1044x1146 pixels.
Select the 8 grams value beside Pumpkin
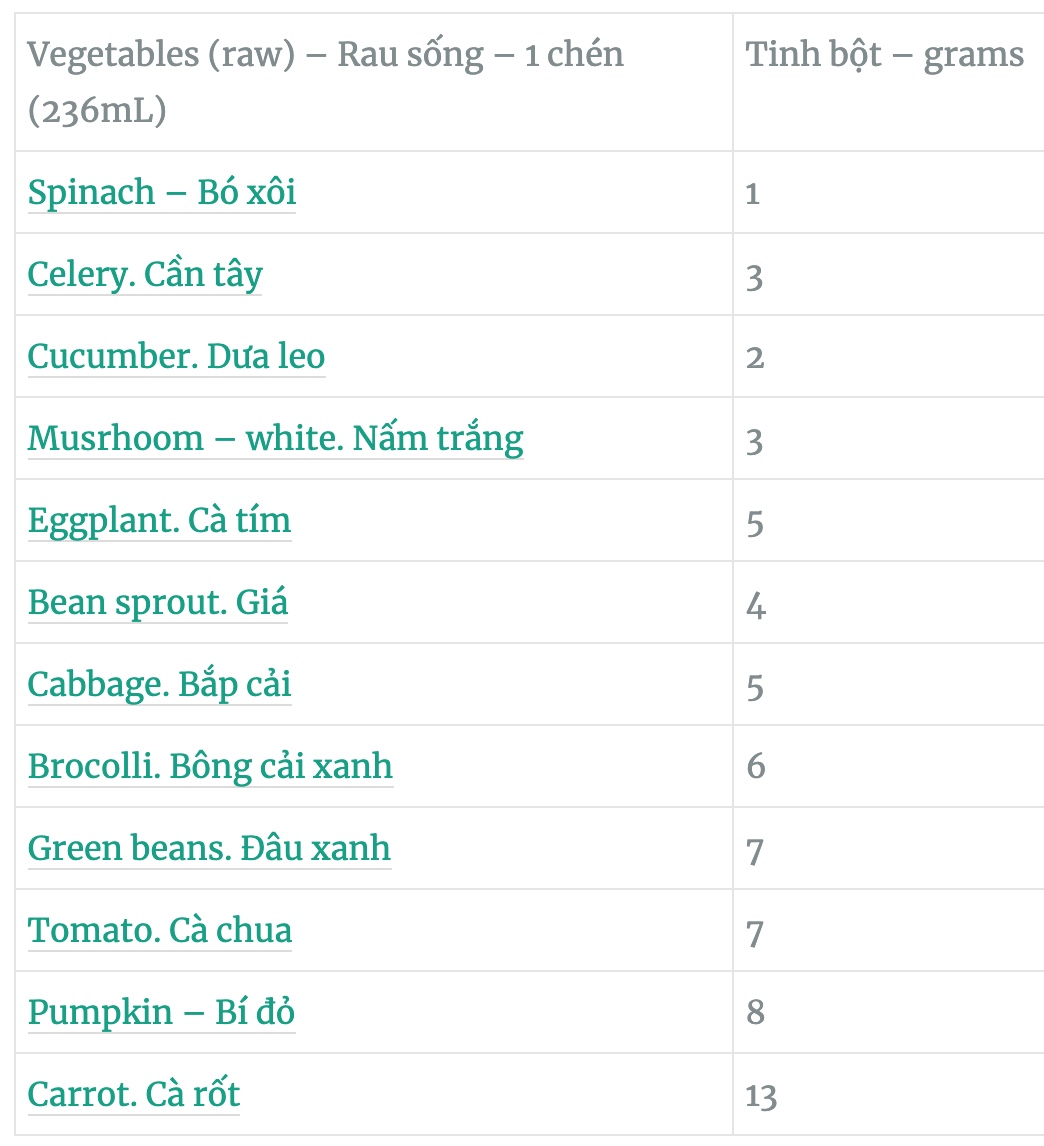(755, 1013)
